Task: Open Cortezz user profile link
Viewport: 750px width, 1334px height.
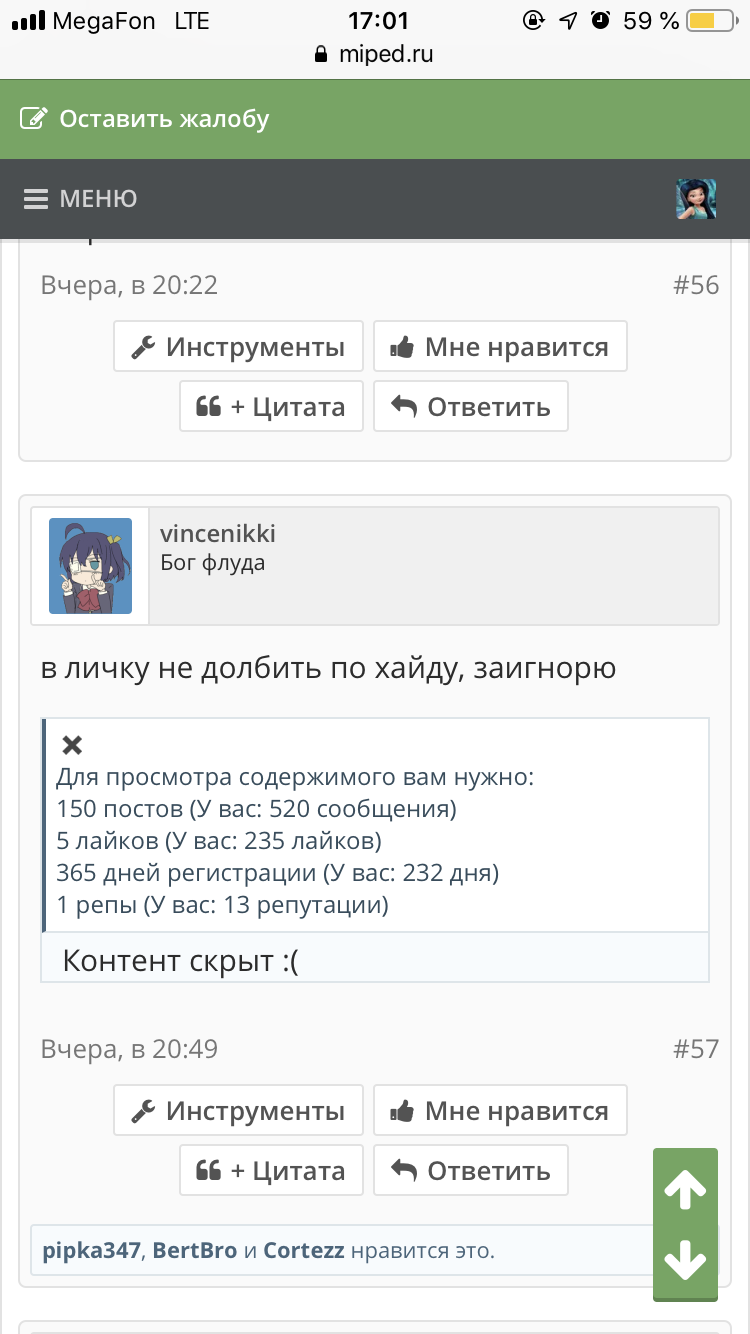Action: (304, 1251)
